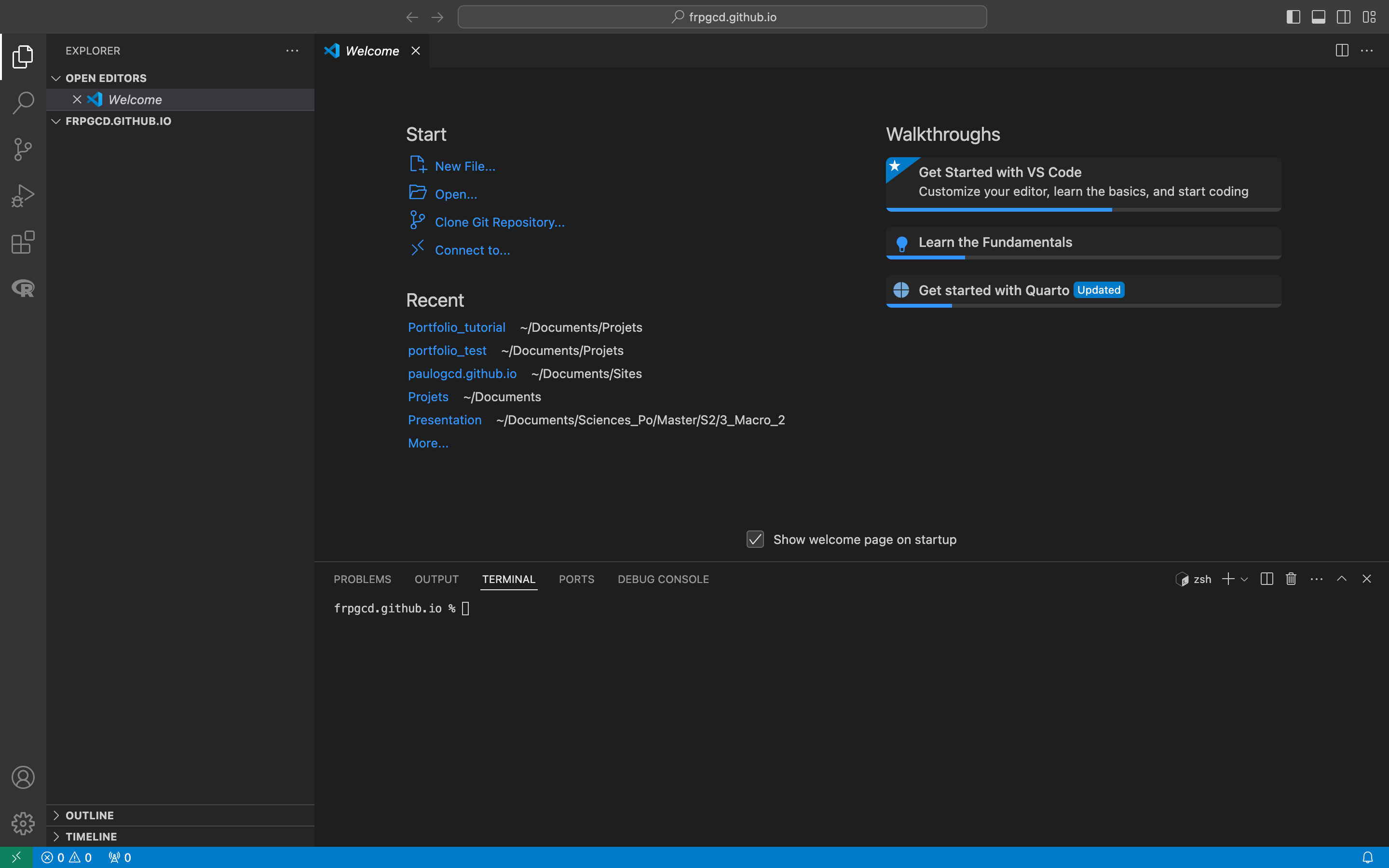
Task: Close the bottom panel
Action: click(1367, 579)
